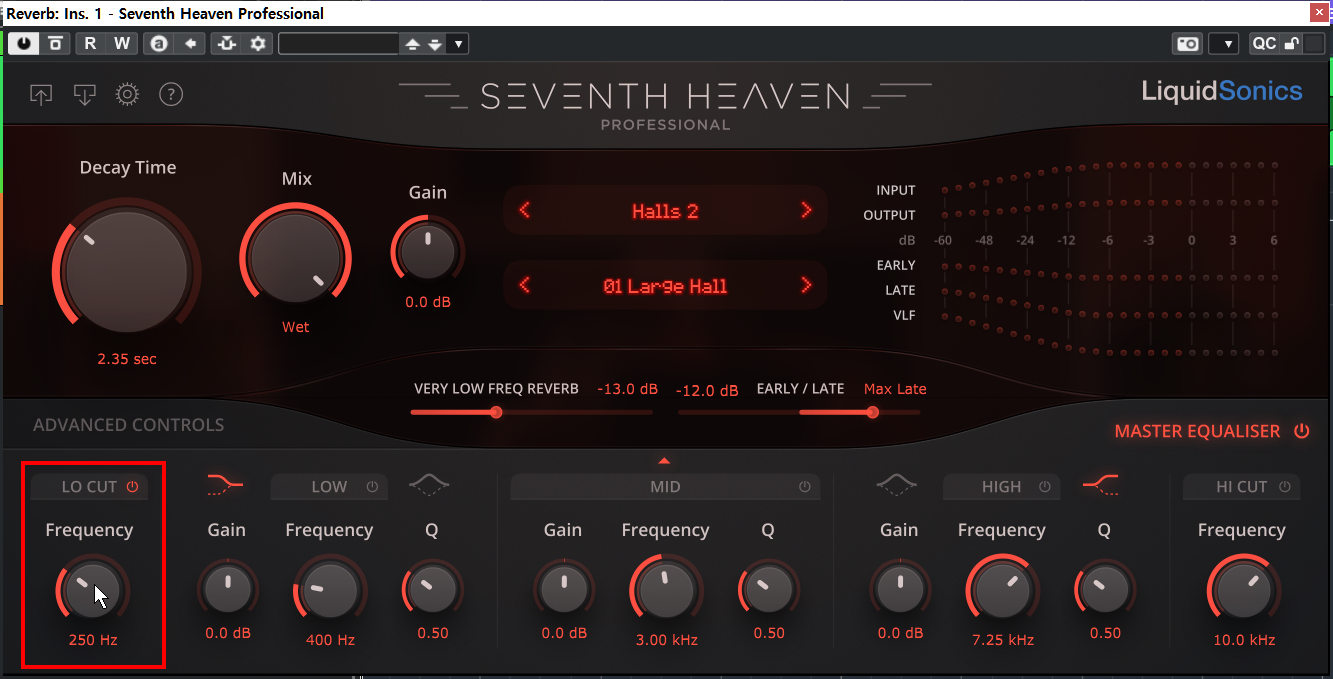Click the copy A to B arrow
This screenshot has width=1333, height=679.
tap(190, 44)
